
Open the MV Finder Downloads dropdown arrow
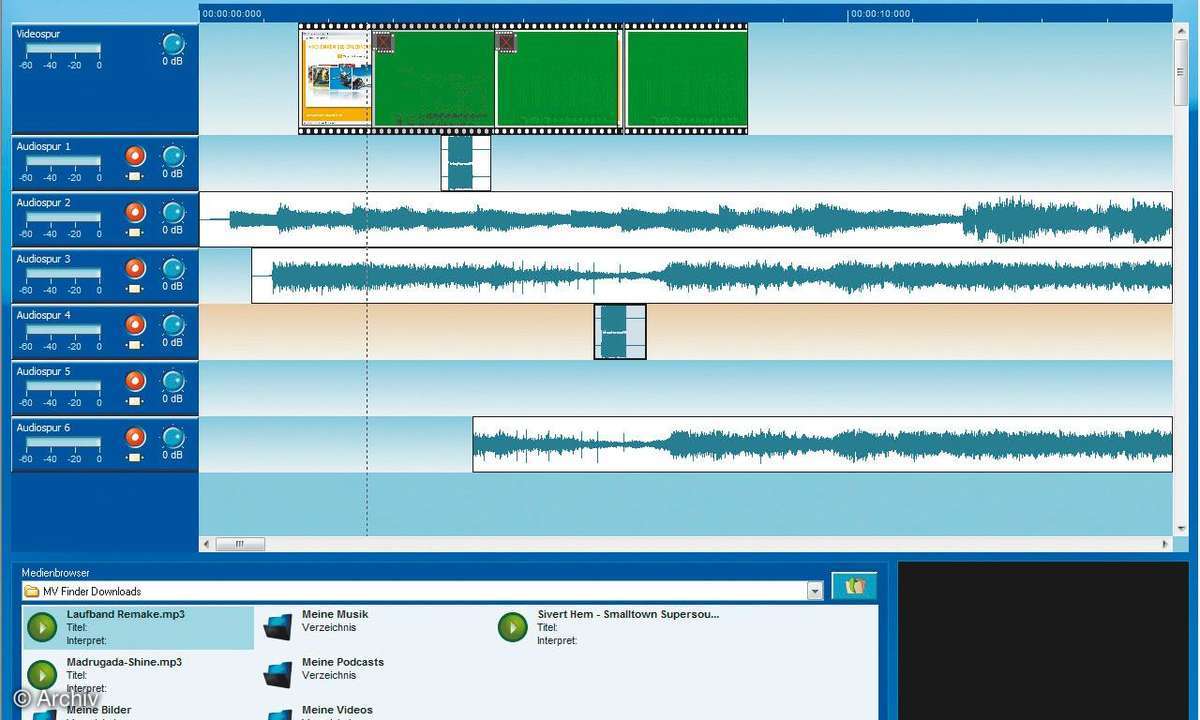pos(815,591)
